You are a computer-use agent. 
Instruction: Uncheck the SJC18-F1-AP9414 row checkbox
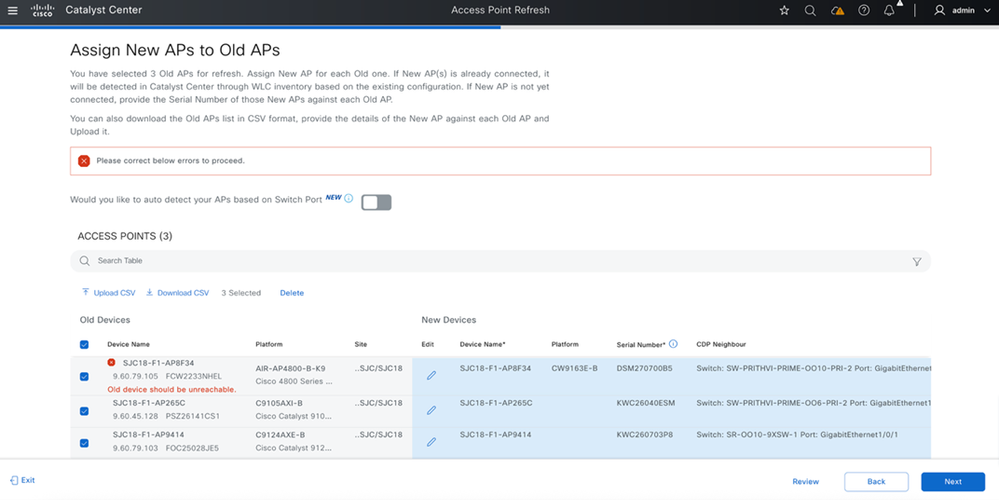click(84, 443)
